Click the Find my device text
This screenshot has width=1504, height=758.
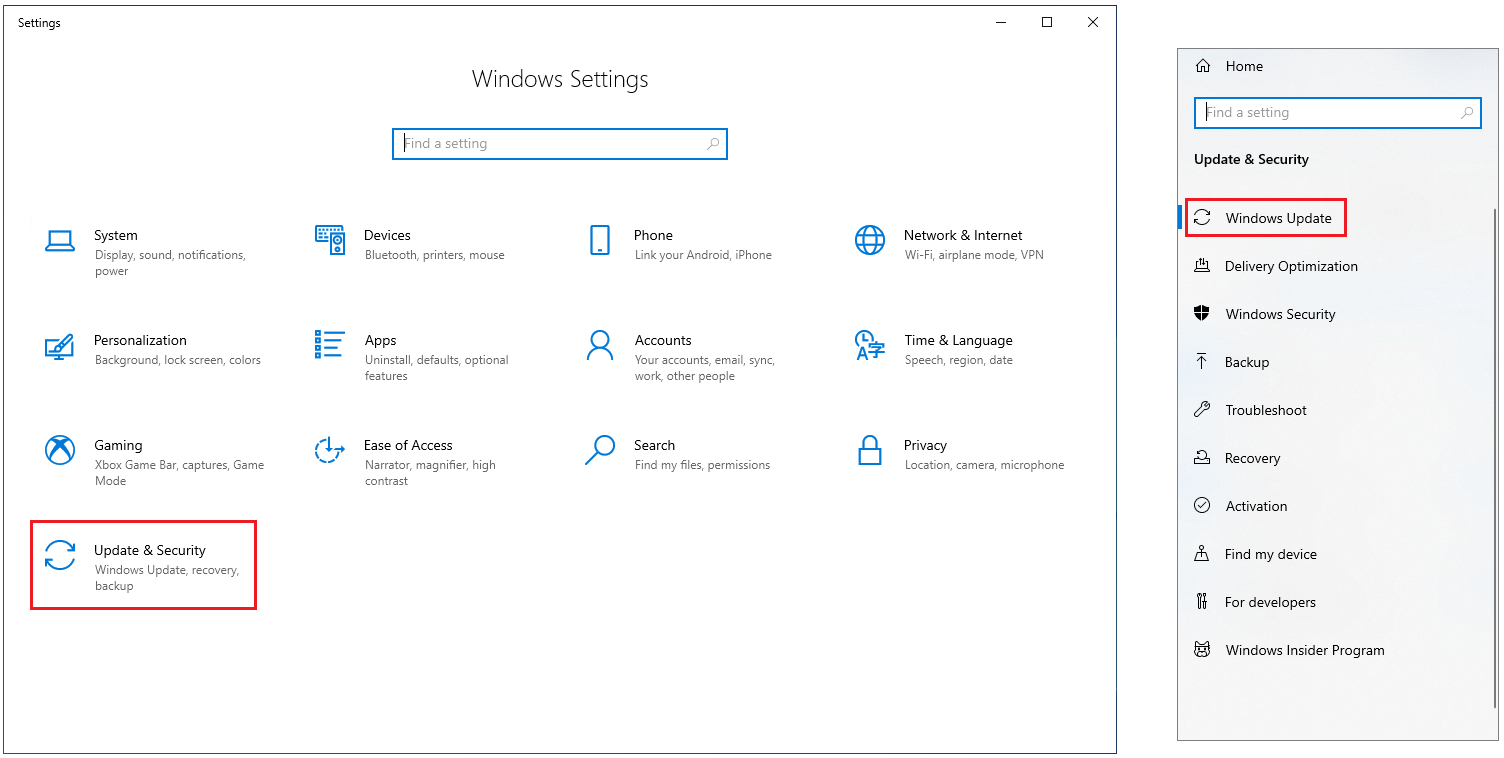coord(1271,554)
